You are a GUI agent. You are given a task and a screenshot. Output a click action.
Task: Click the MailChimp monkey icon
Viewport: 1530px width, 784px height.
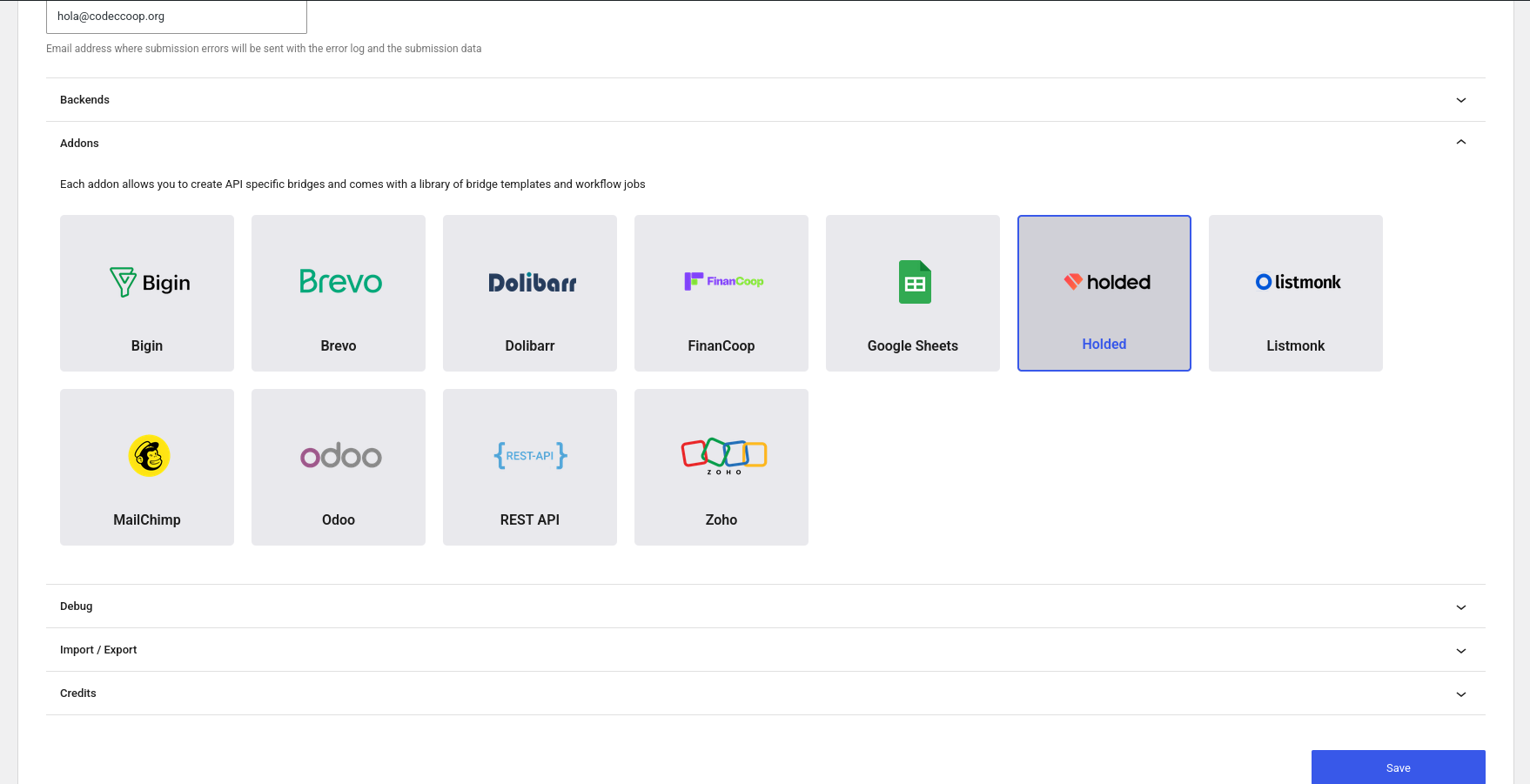pos(149,456)
